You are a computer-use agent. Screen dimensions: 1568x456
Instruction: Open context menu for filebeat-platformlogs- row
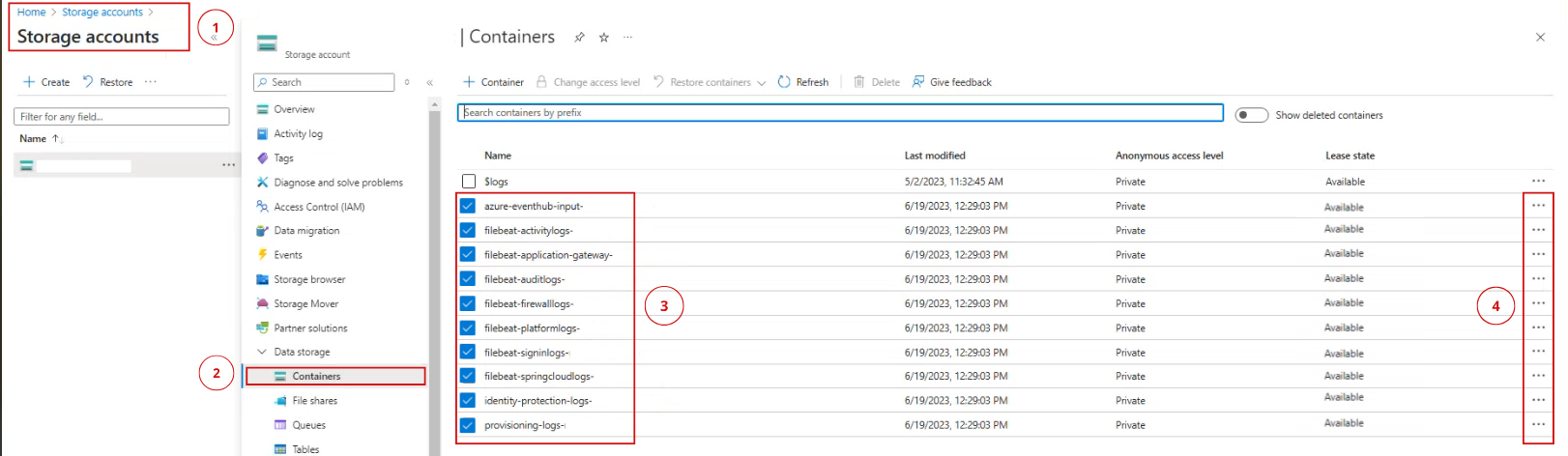point(1538,327)
